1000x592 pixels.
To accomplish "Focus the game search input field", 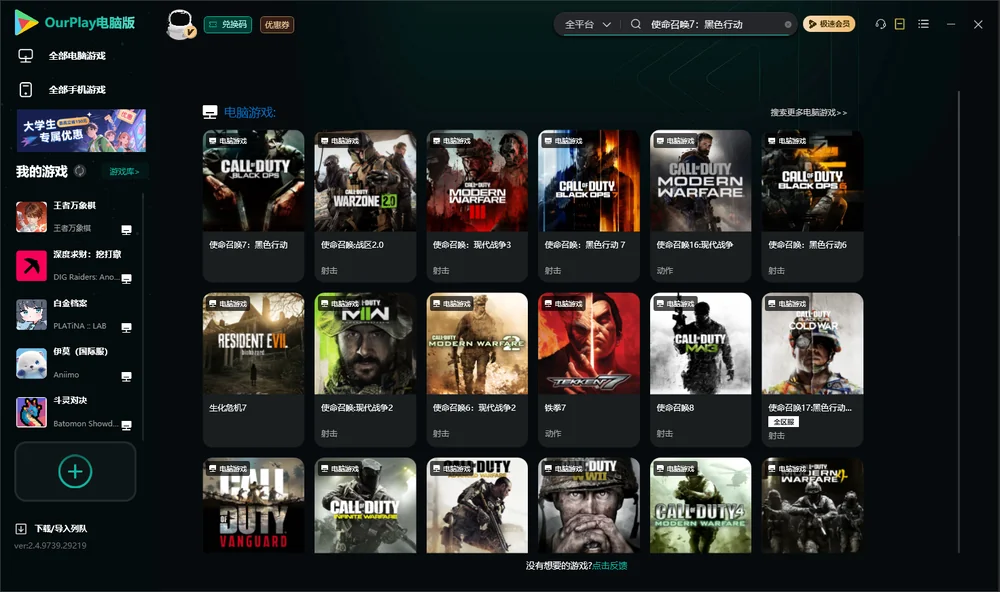I will (716, 24).
